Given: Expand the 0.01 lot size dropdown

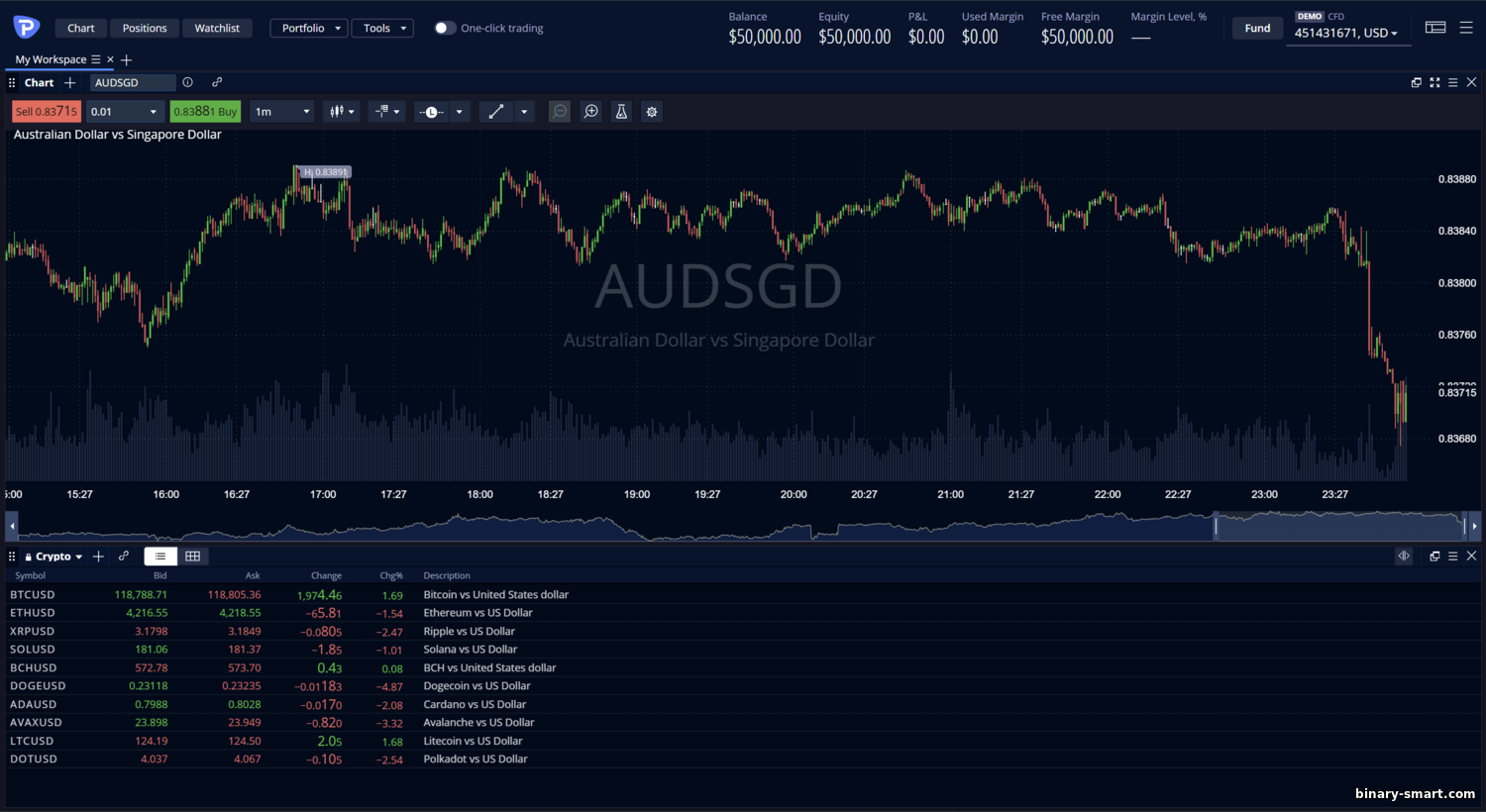Looking at the screenshot, I should [x=125, y=112].
